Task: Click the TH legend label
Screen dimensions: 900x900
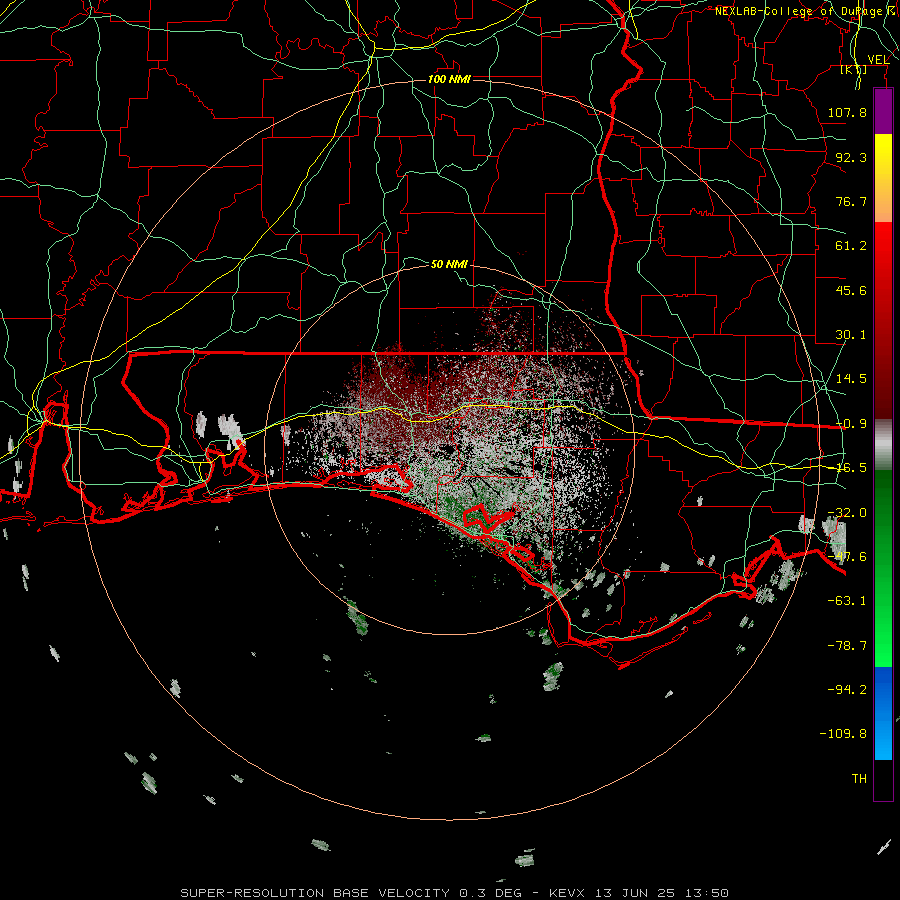Action: coord(859,778)
